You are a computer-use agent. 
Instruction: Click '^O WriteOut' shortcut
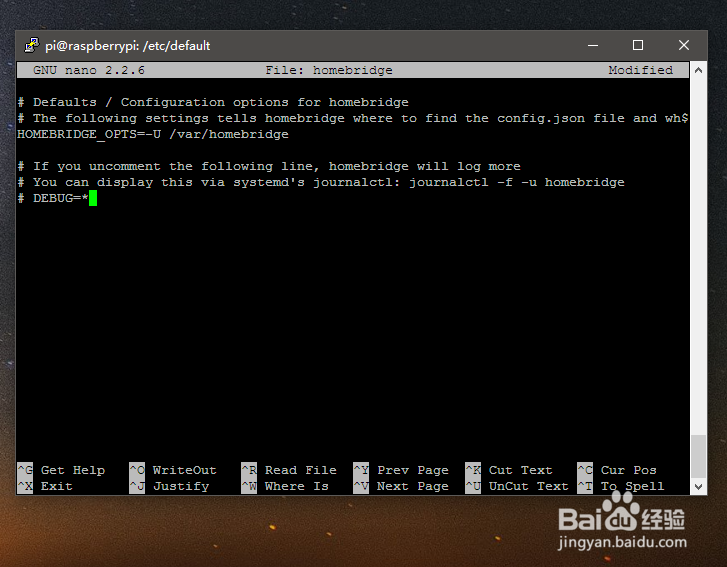point(173,470)
